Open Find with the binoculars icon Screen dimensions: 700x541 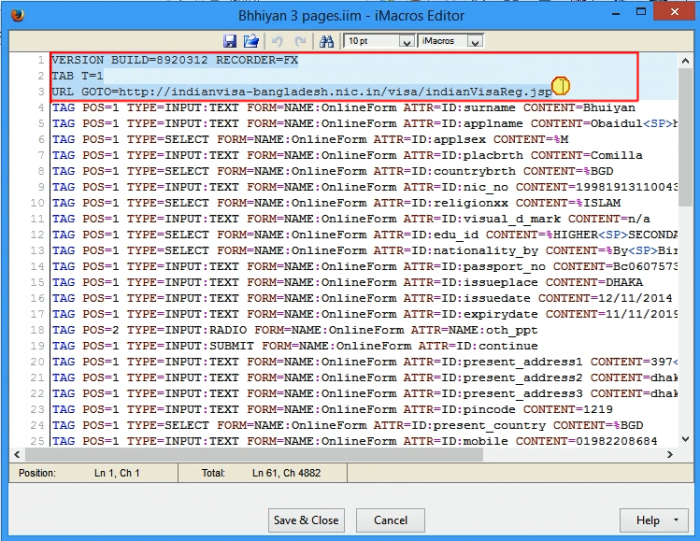326,42
